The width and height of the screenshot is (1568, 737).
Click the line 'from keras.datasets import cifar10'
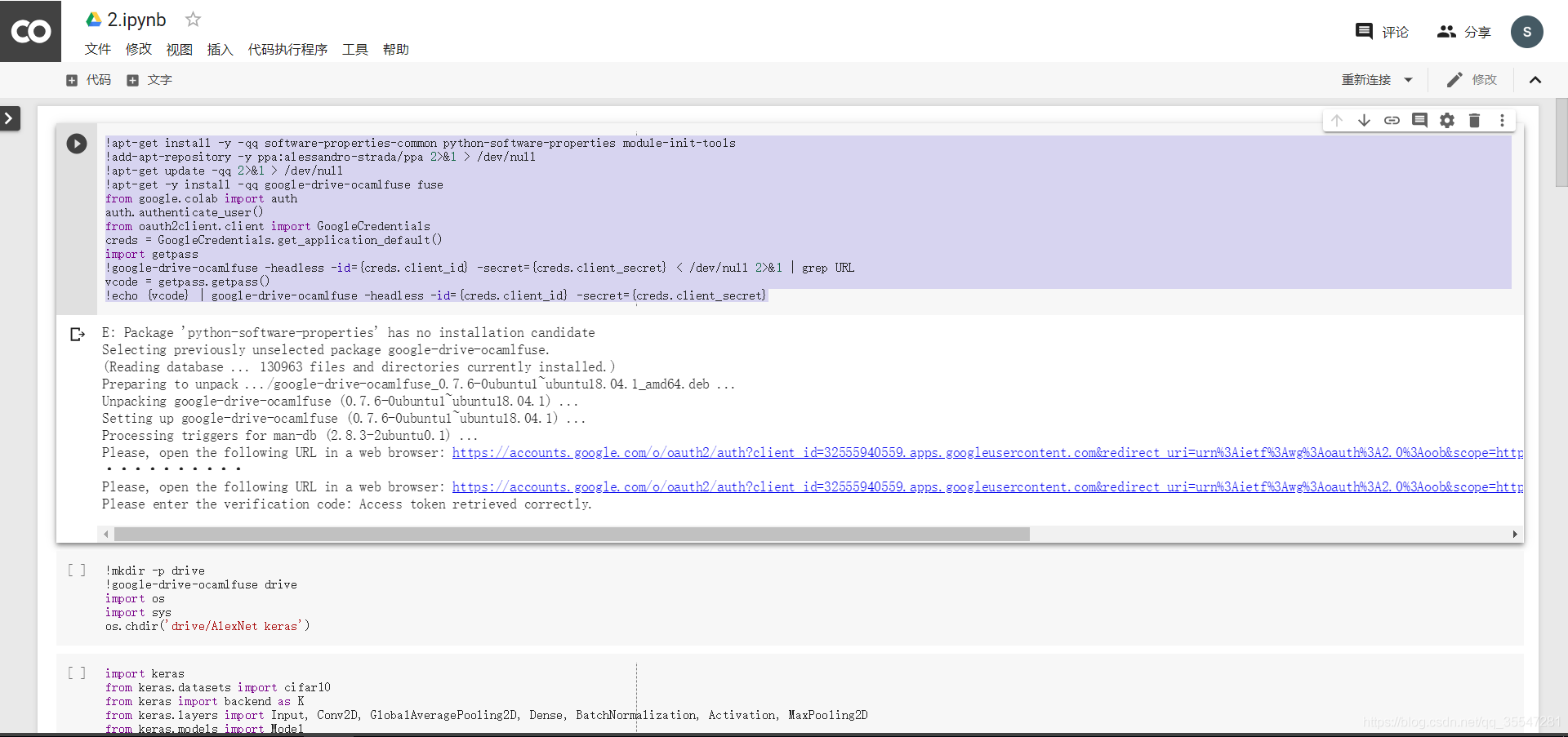218,687
